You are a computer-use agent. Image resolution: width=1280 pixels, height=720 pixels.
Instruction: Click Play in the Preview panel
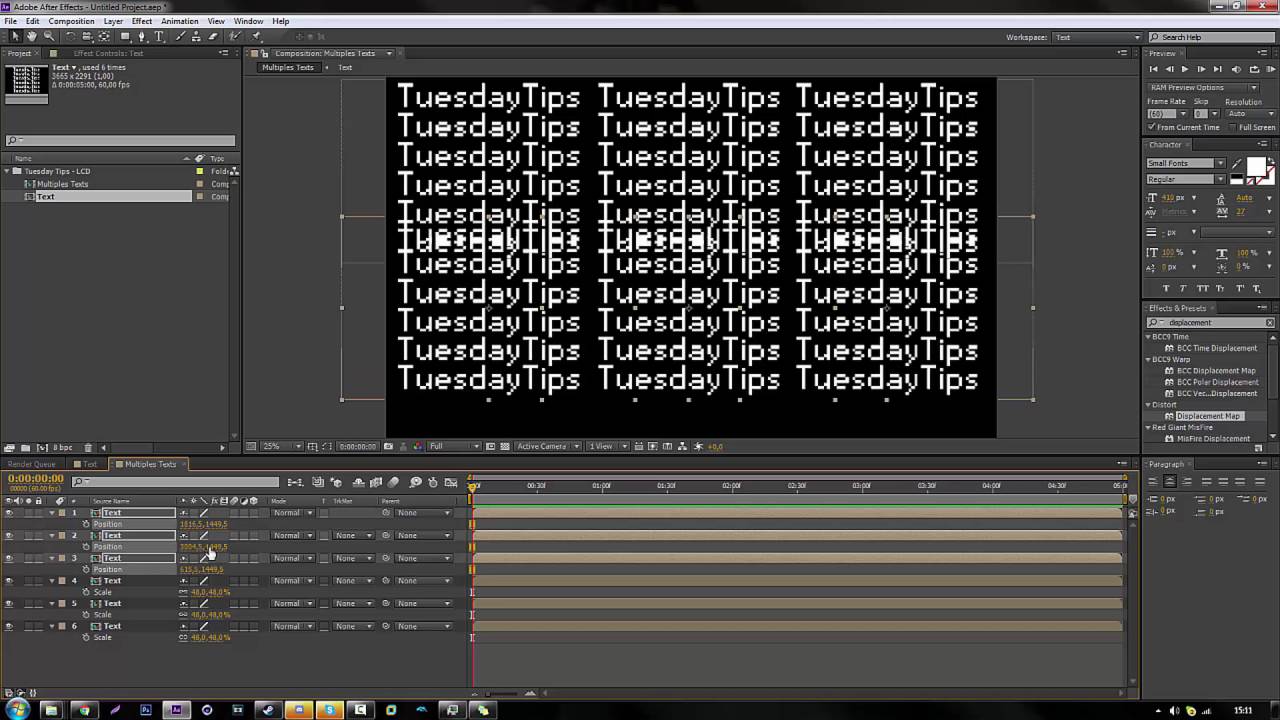(1185, 69)
